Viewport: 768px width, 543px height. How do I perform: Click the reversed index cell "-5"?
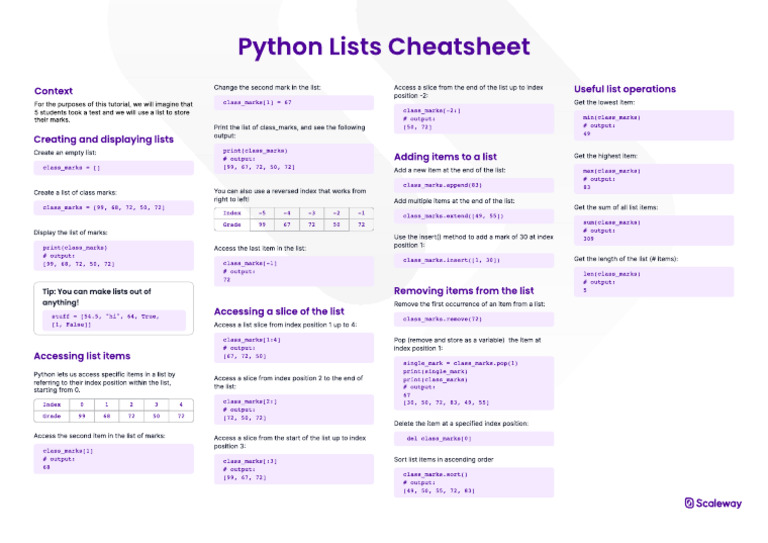pyautogui.click(x=262, y=213)
